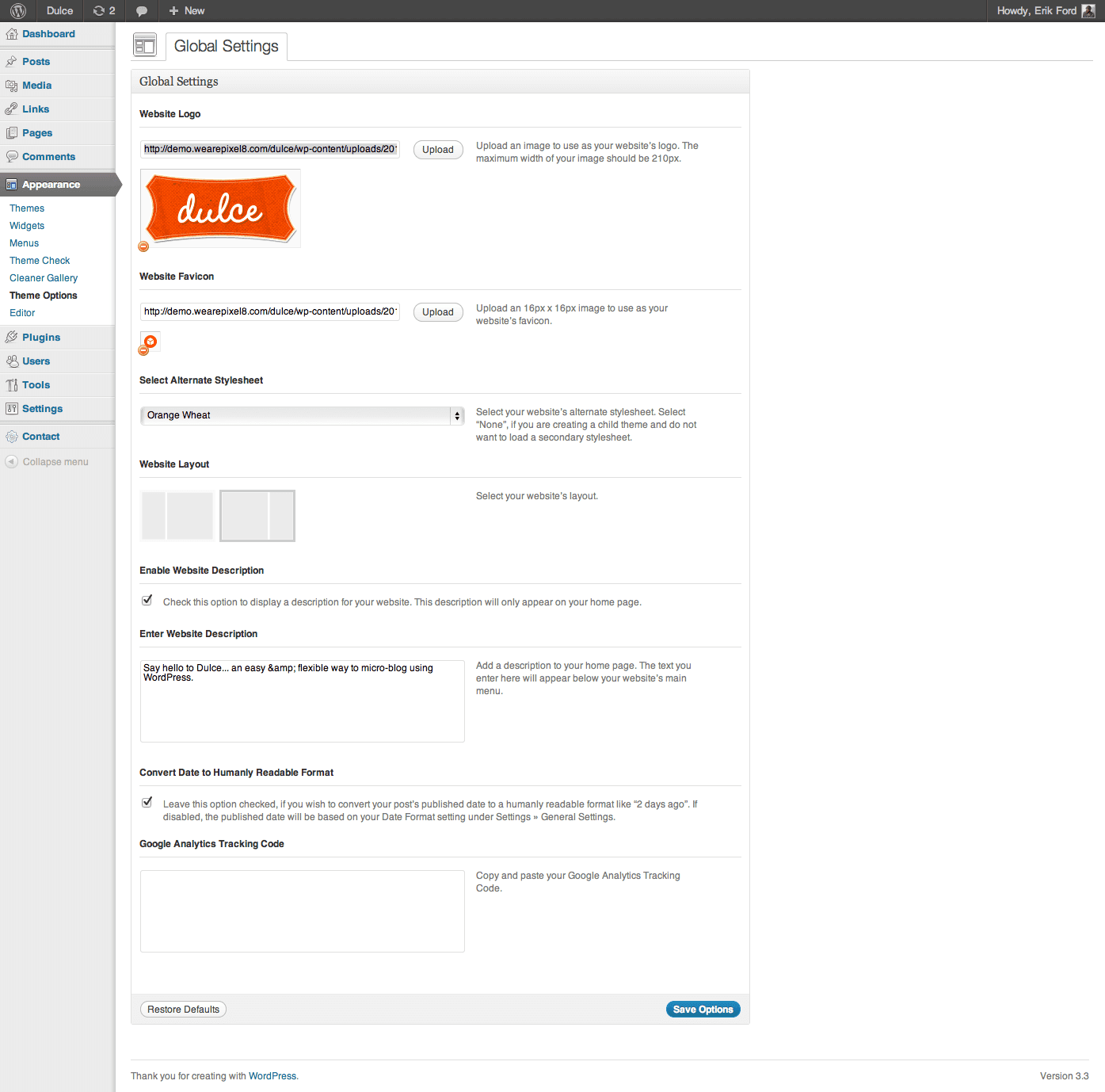
Task: Remove the dulce logo image
Action: 143,246
